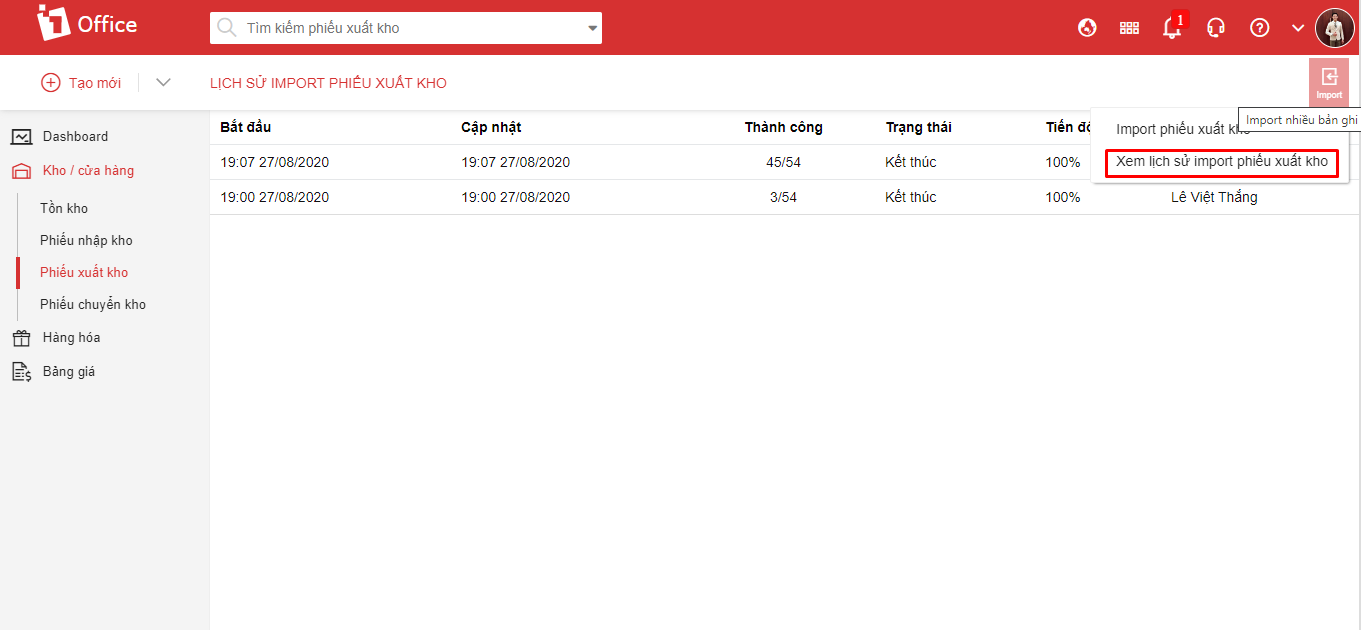Select Import phiếu xuất kho menu item

tap(1182, 129)
